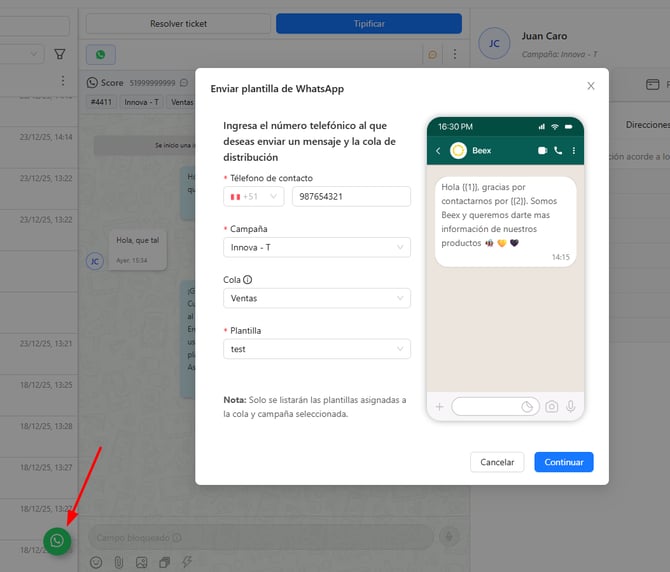
Task: Click the Resolver ticket button
Action: (x=178, y=23)
